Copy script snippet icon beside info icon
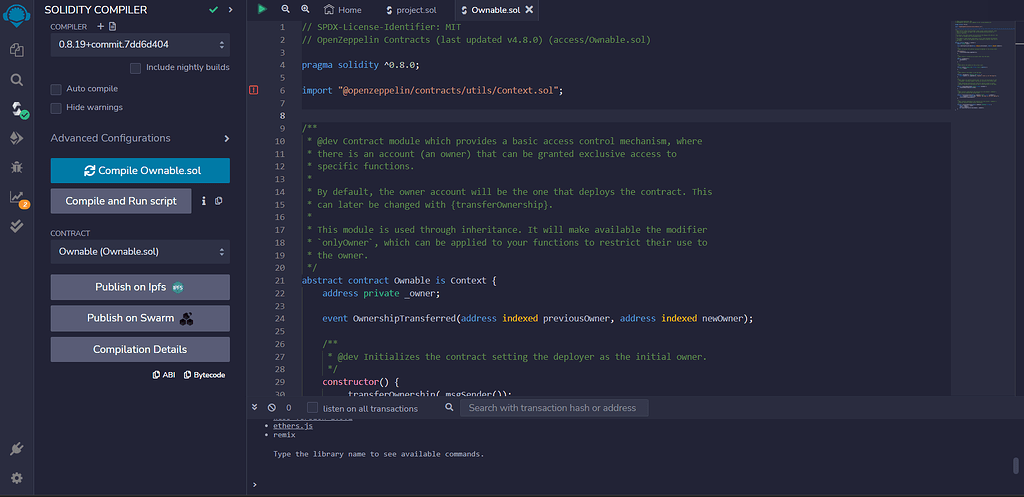The image size is (1024, 497). coord(219,201)
